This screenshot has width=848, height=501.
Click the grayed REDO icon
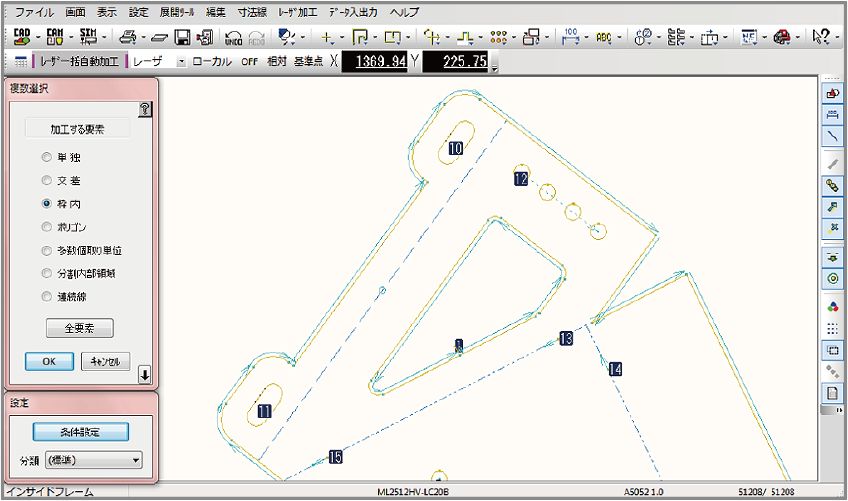[x=256, y=37]
